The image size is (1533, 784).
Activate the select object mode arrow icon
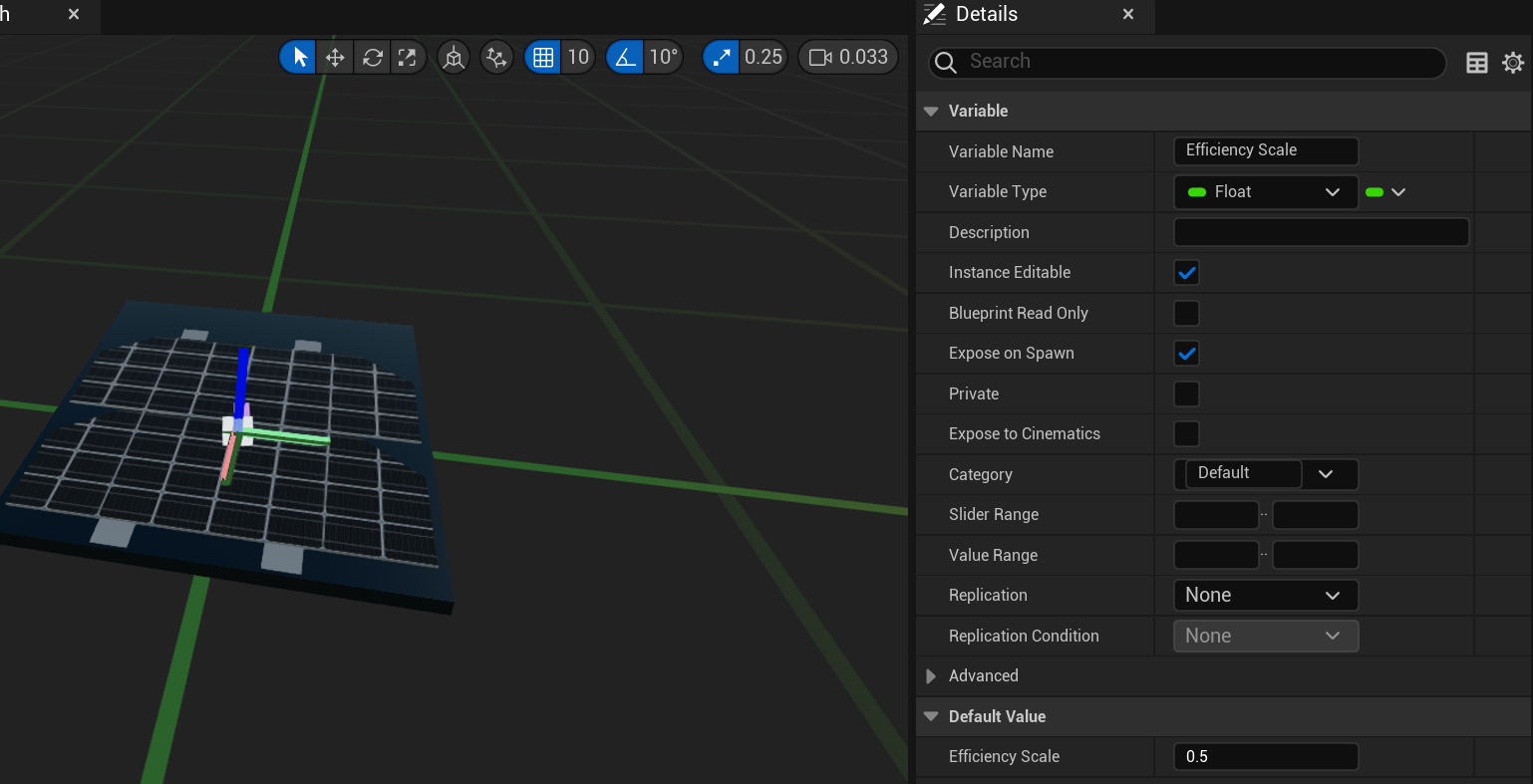[298, 58]
